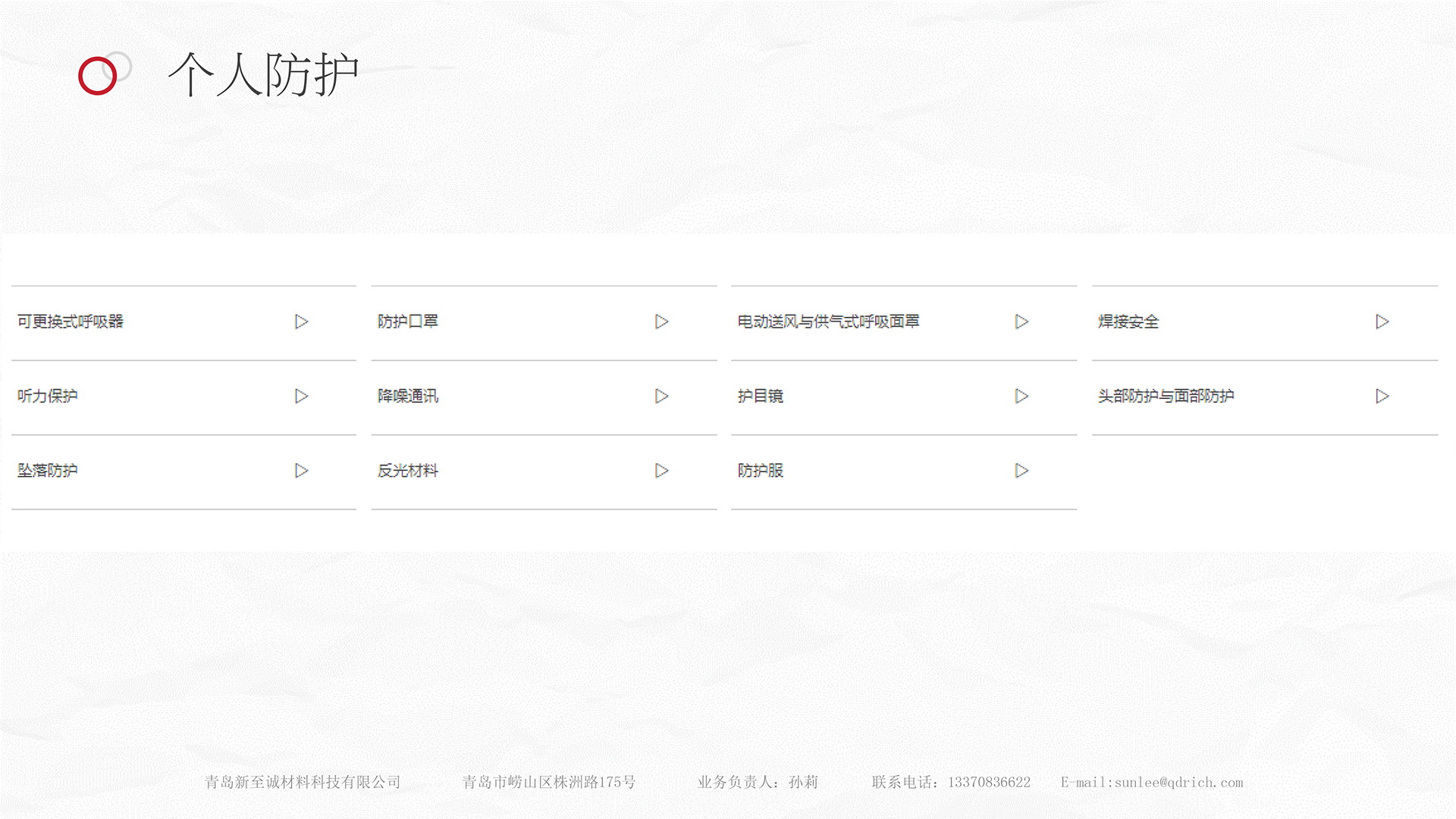This screenshot has width=1456, height=819.
Task: Click the red circle logo icon
Action: coord(98,76)
